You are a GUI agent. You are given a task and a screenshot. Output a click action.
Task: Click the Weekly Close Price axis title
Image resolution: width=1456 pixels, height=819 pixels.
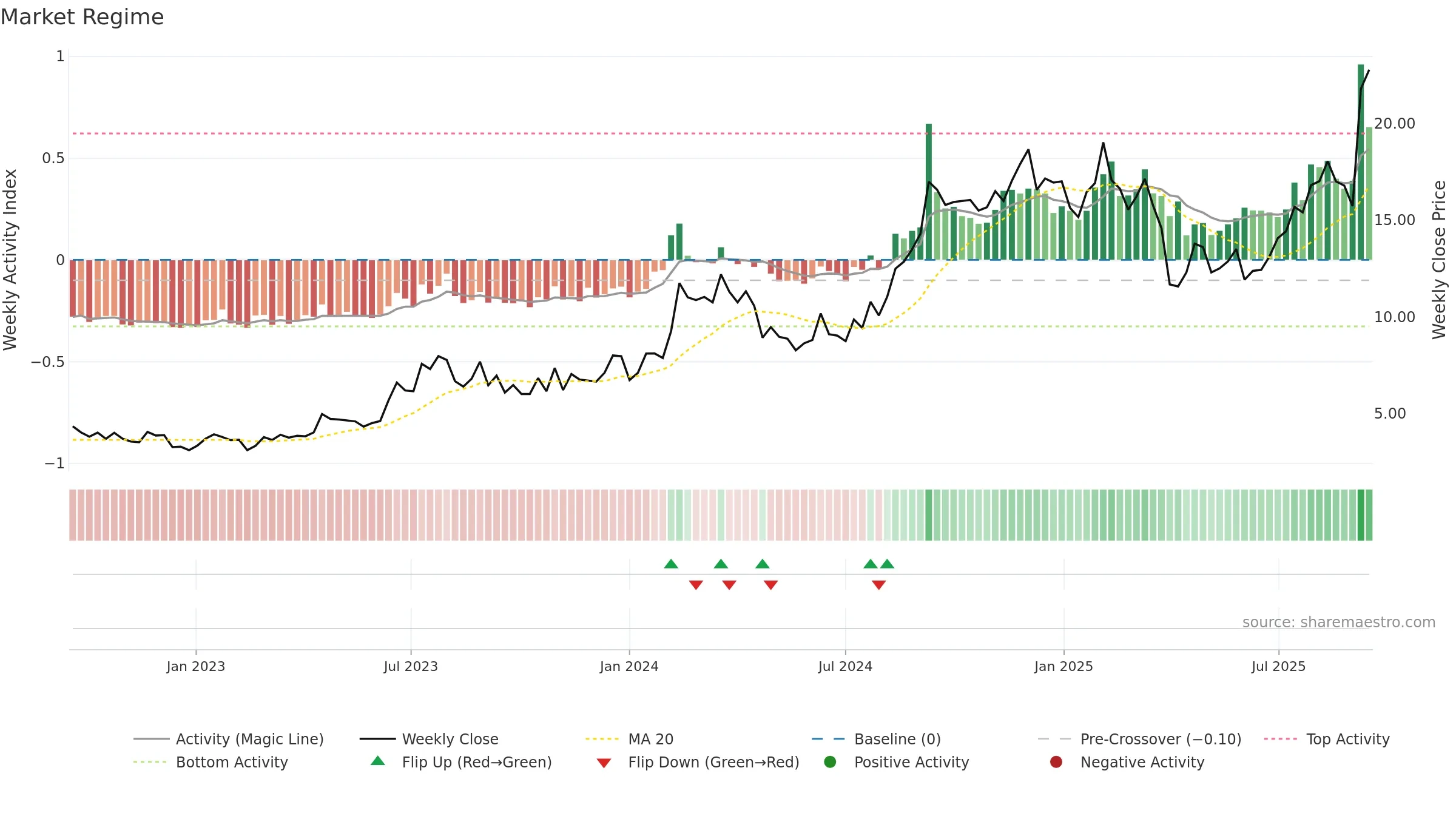[1439, 260]
